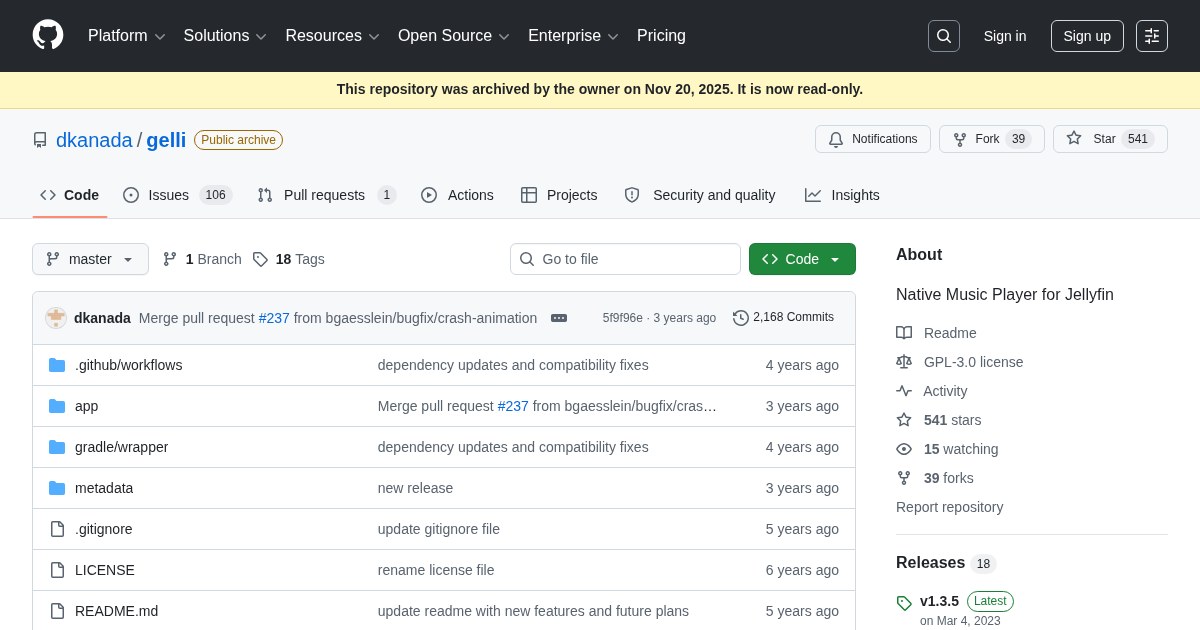This screenshot has height=630, width=1200.
Task: Open the 18 Tags link
Action: 289,259
